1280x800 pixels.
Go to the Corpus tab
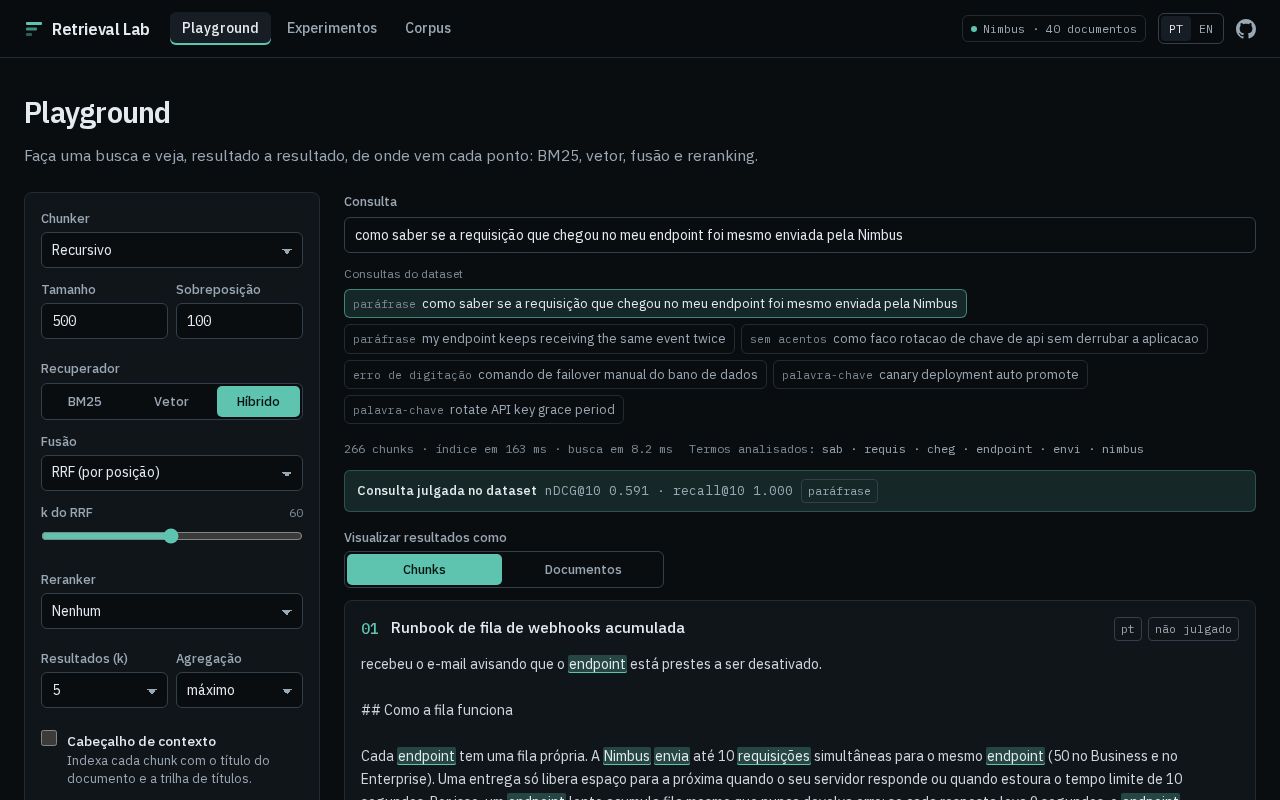click(428, 28)
